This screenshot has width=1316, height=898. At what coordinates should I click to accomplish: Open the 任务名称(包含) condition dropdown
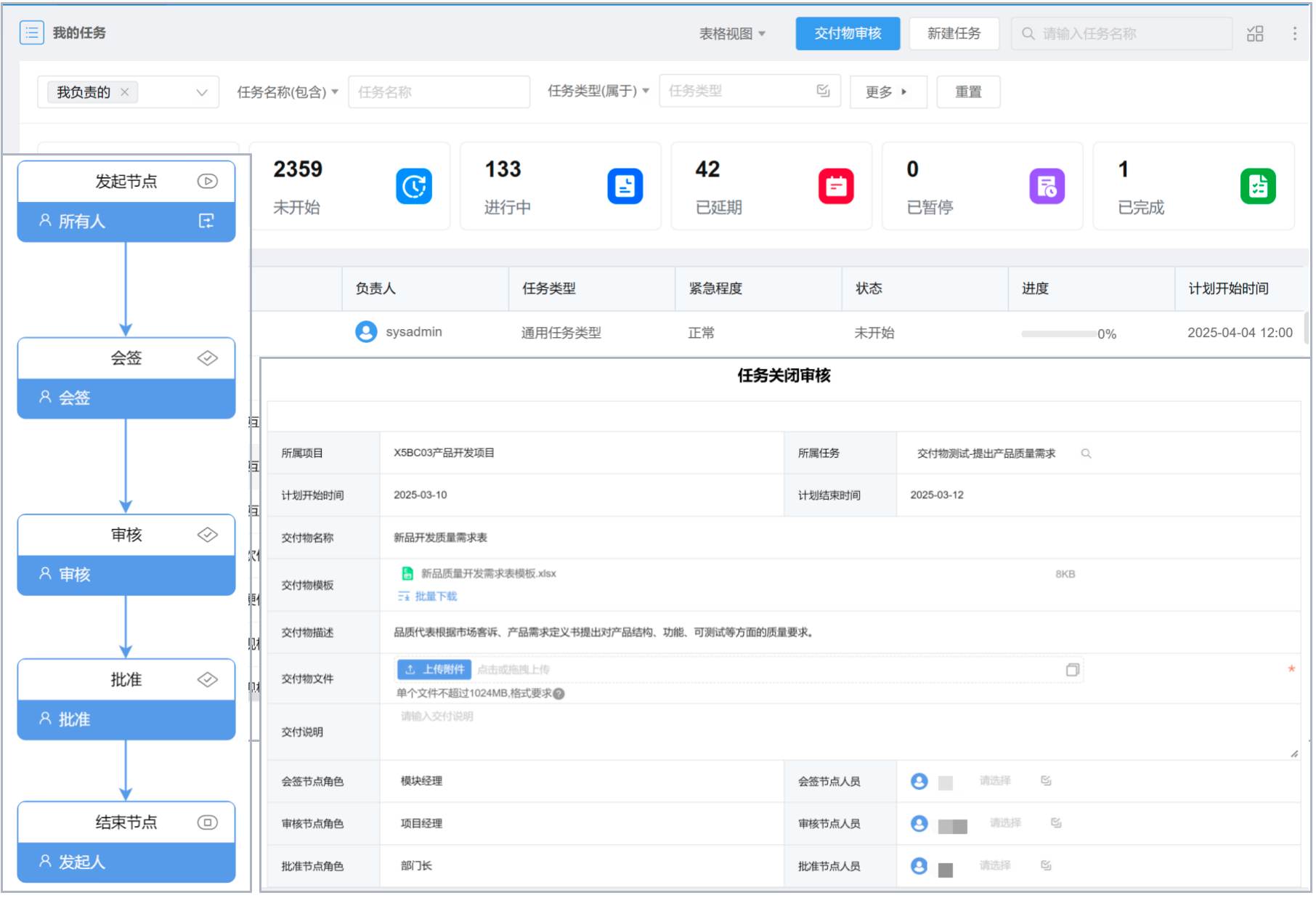coord(288,92)
